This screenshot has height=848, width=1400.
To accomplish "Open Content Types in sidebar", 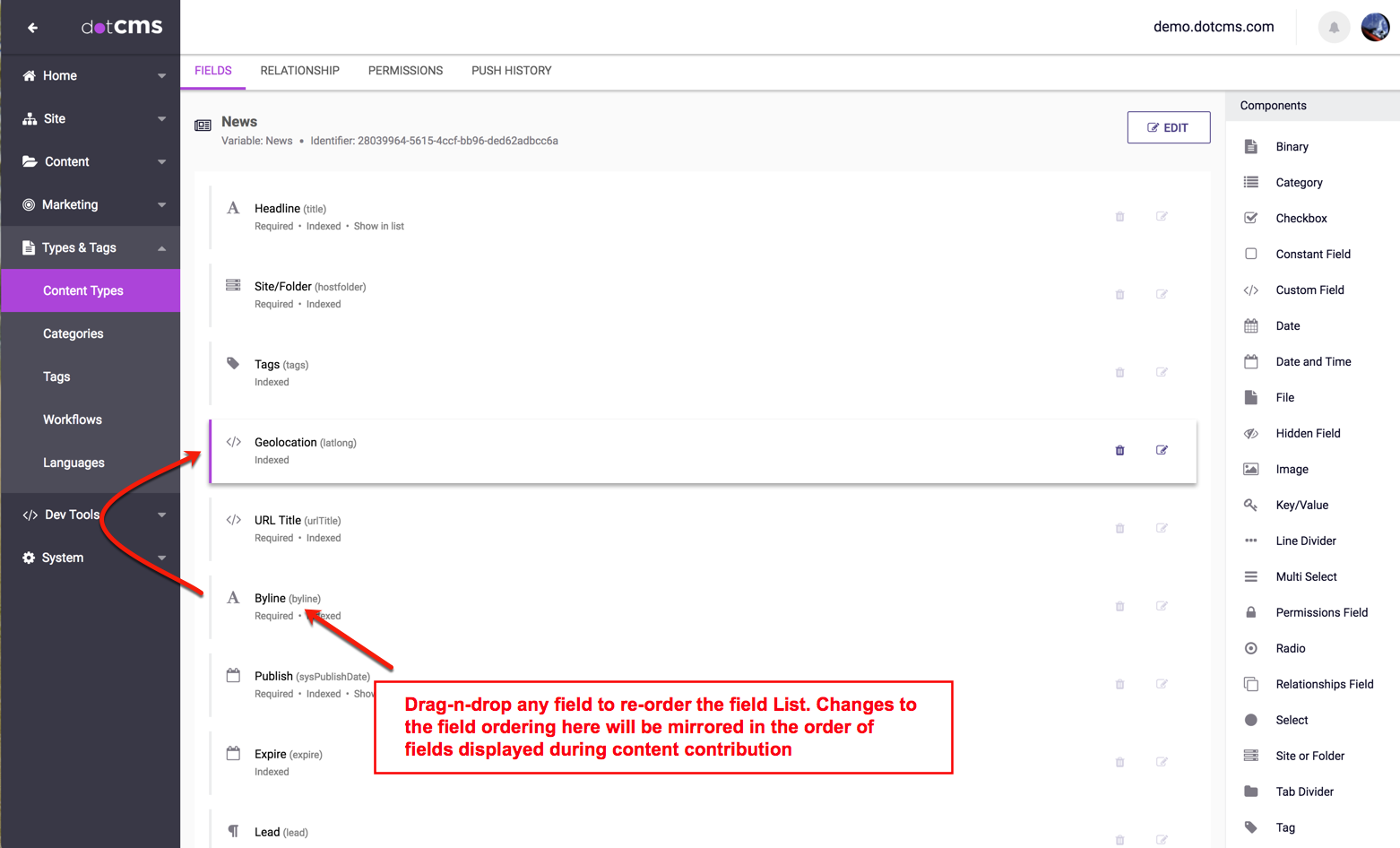I will [91, 290].
